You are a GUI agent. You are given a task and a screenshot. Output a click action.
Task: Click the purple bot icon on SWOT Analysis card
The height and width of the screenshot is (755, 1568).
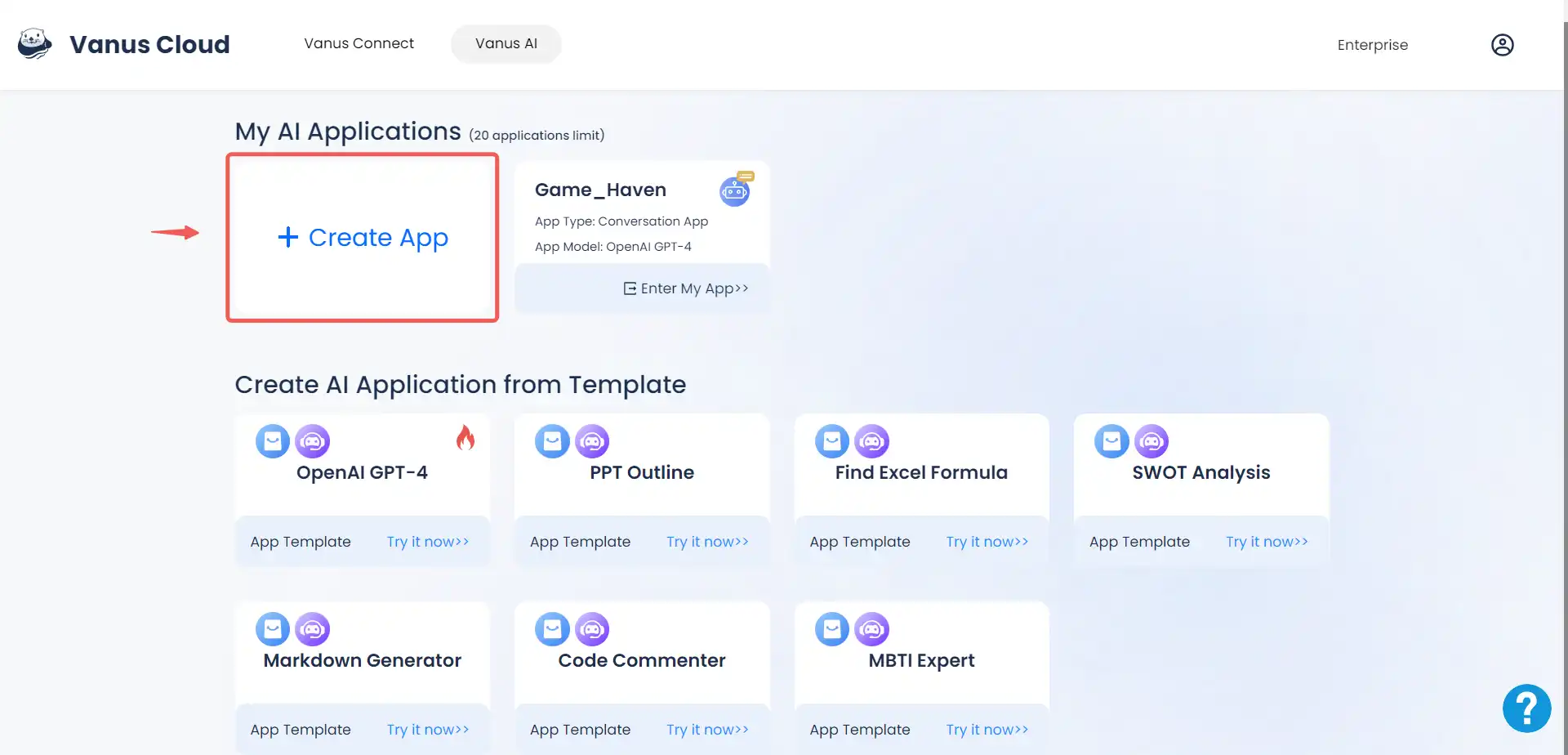[x=1151, y=441]
